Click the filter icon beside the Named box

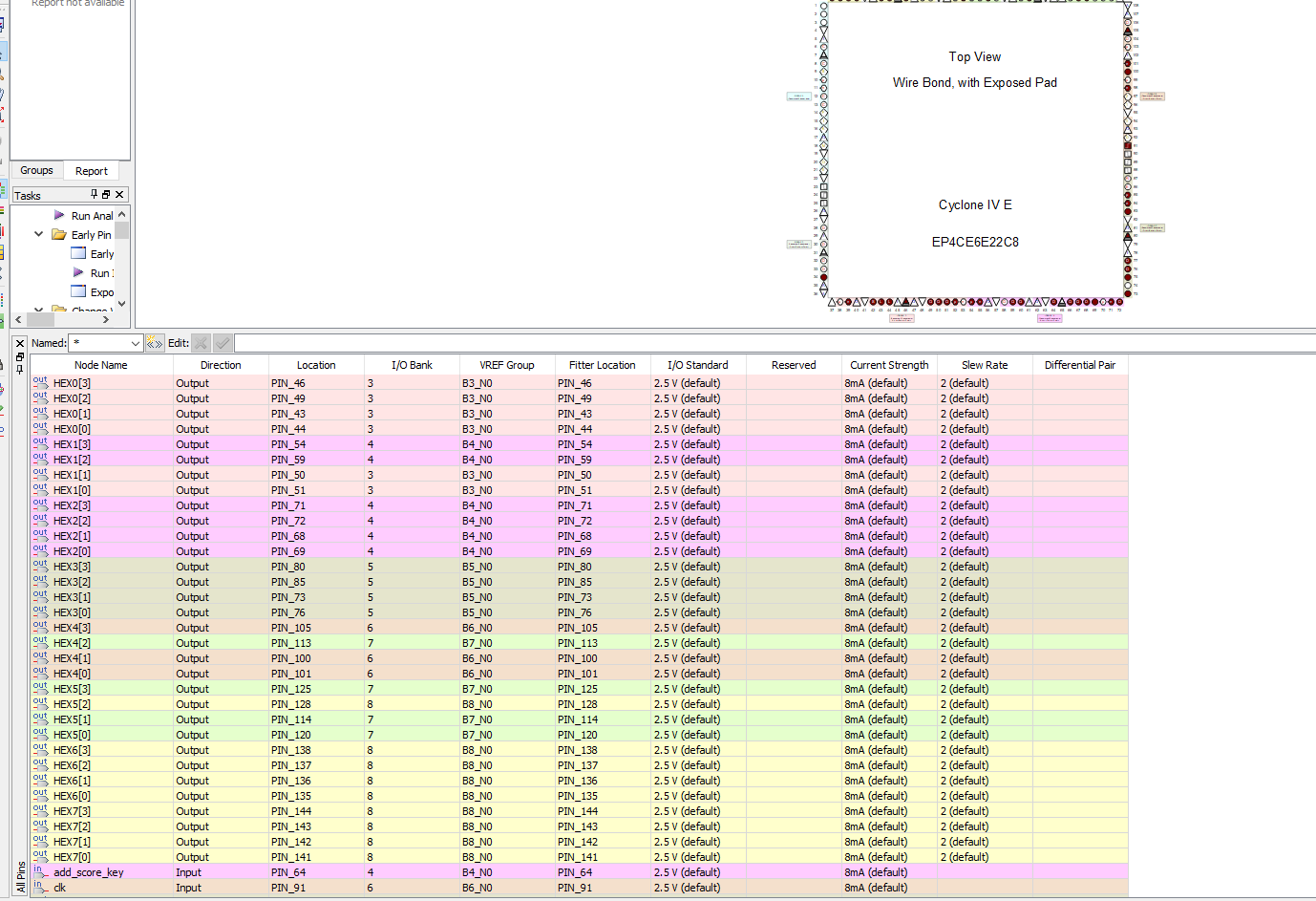pyautogui.click(x=155, y=343)
